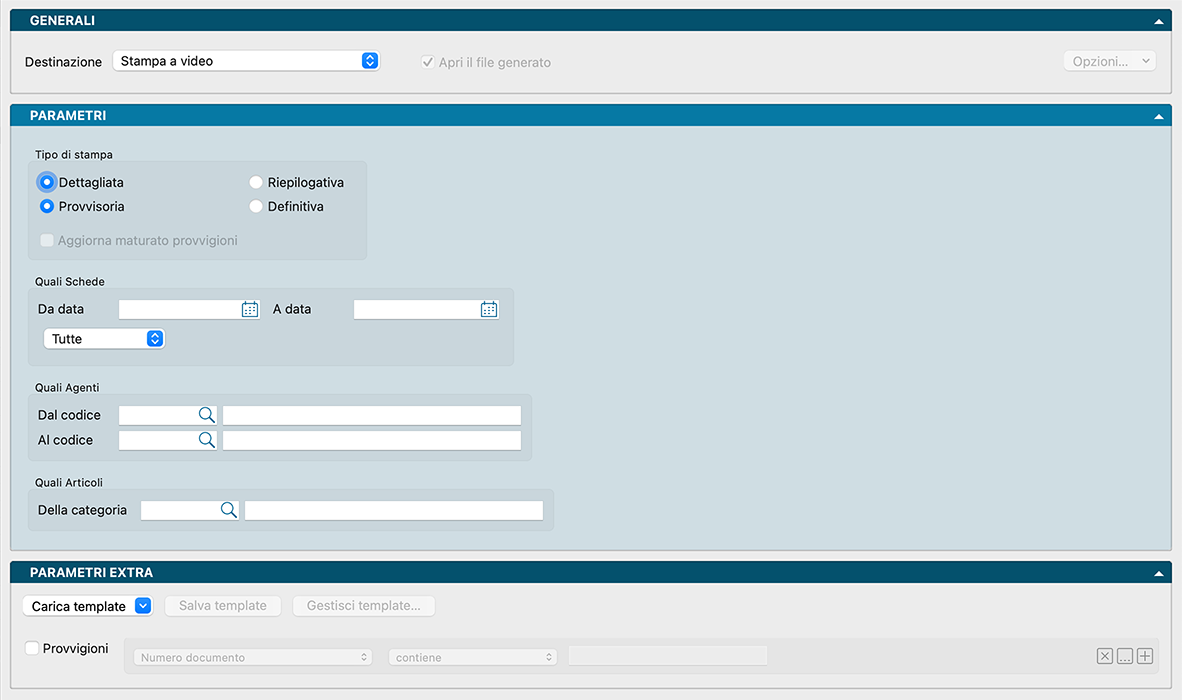The height and width of the screenshot is (700, 1182).
Task: Open the Tutte schede dropdown
Action: (x=104, y=339)
